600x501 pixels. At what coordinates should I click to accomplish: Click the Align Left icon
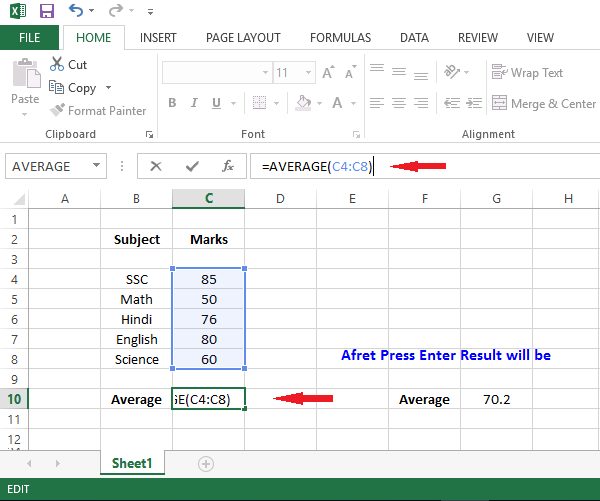click(x=377, y=103)
